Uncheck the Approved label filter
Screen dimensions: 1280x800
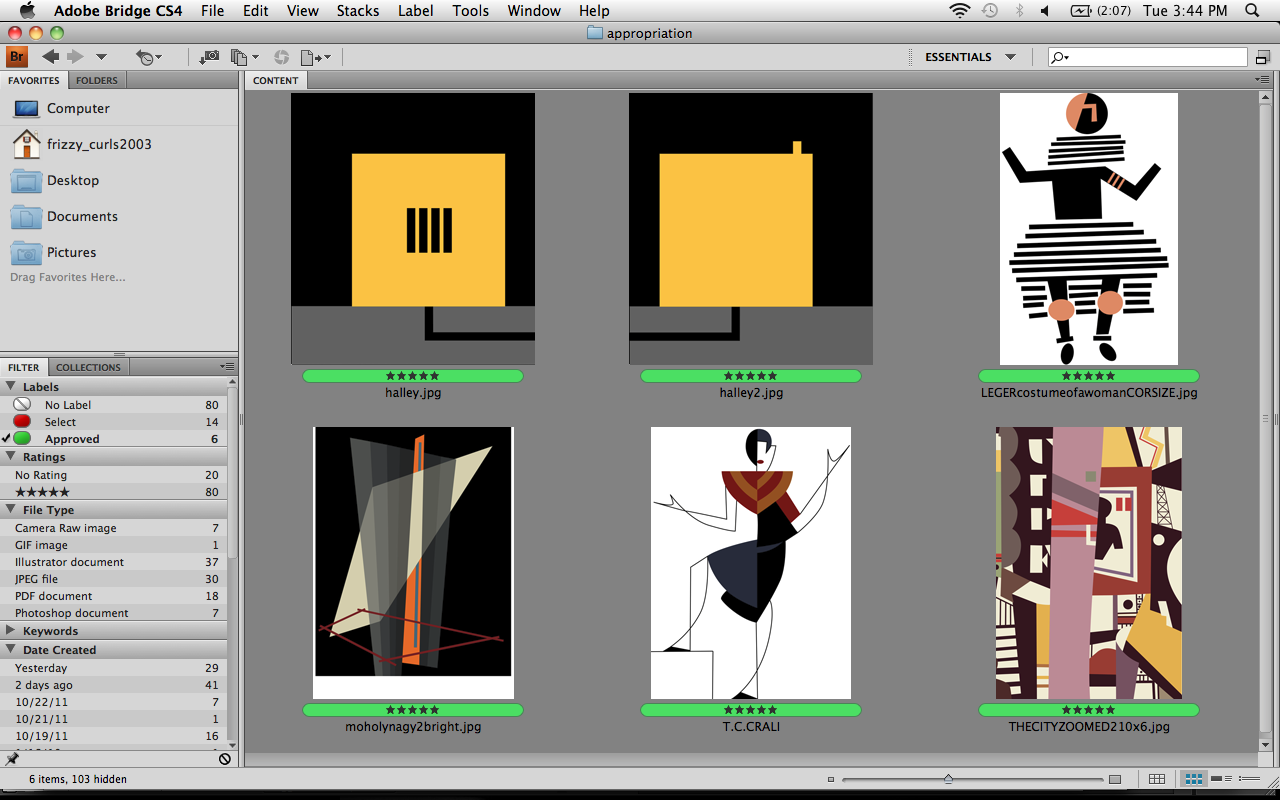113,439
